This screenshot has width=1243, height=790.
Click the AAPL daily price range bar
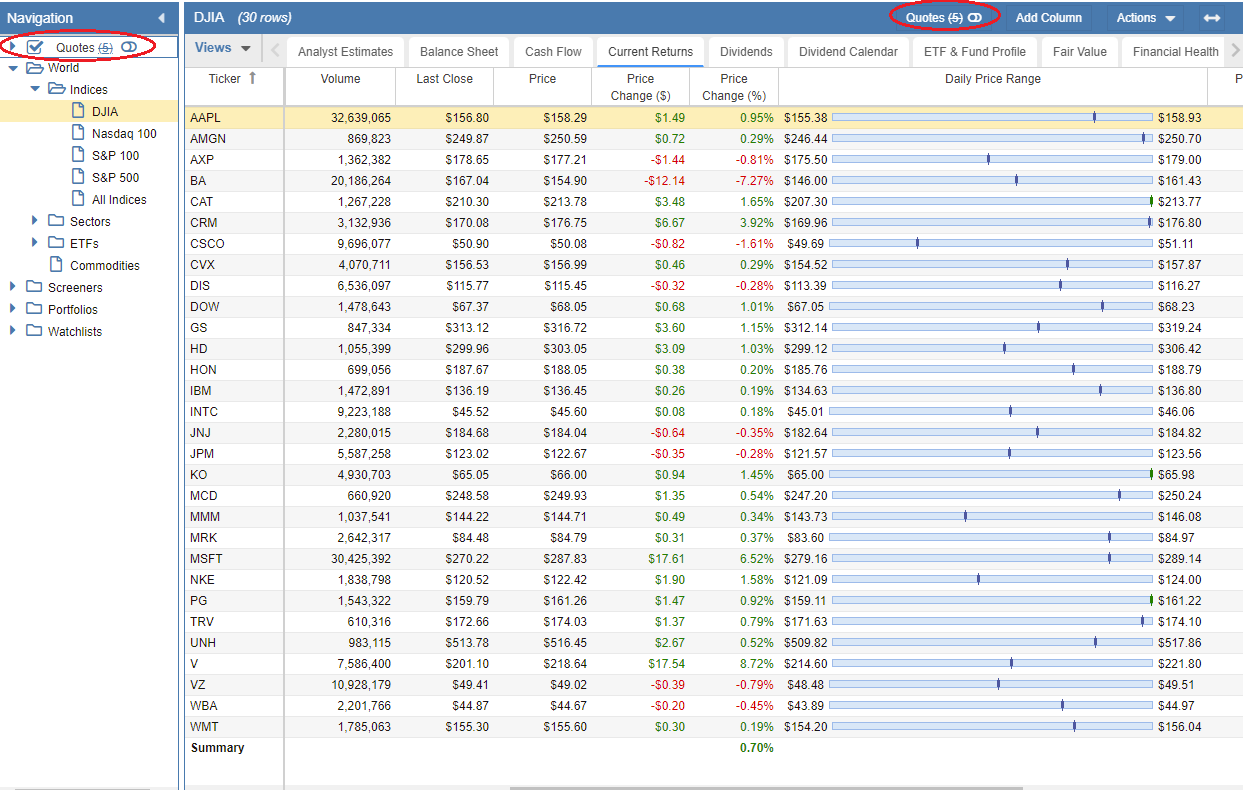pos(993,117)
